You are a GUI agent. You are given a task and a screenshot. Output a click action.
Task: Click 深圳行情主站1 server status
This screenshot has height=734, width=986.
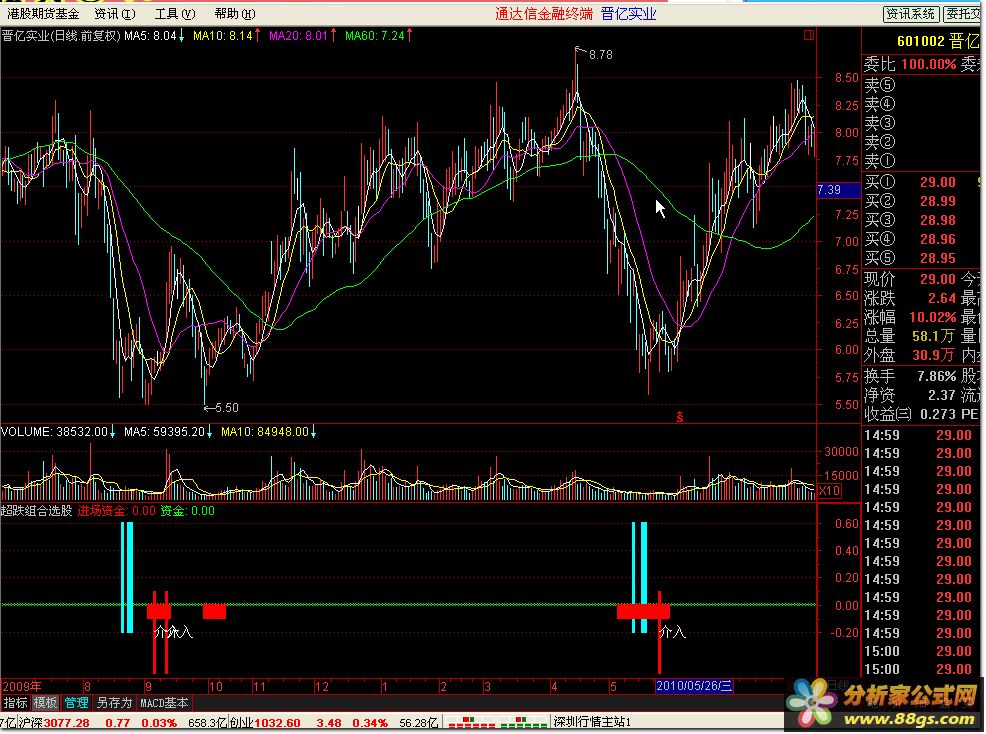(x=592, y=722)
